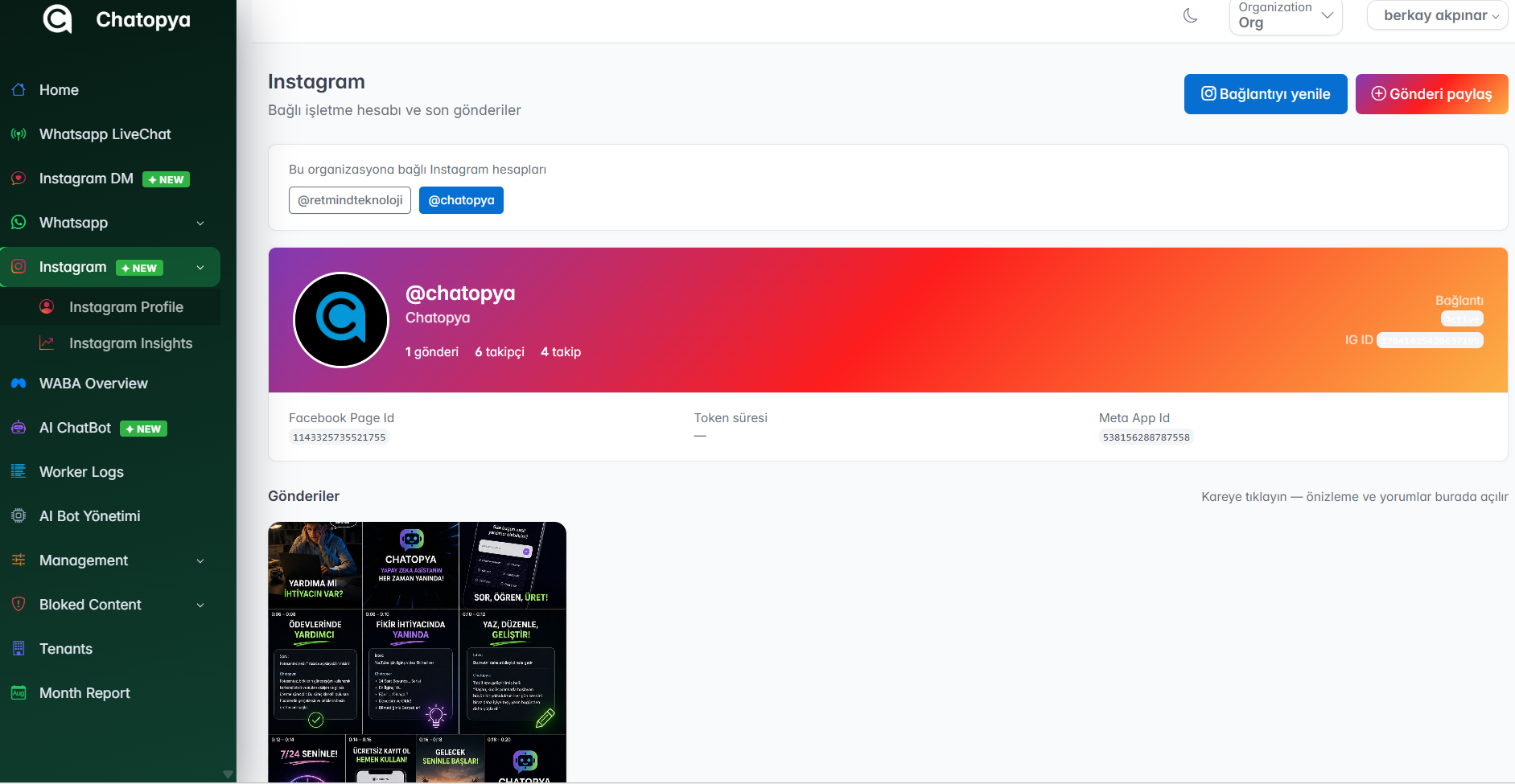Open WABA Overview menu item
The image size is (1515, 784).
coord(110,383)
